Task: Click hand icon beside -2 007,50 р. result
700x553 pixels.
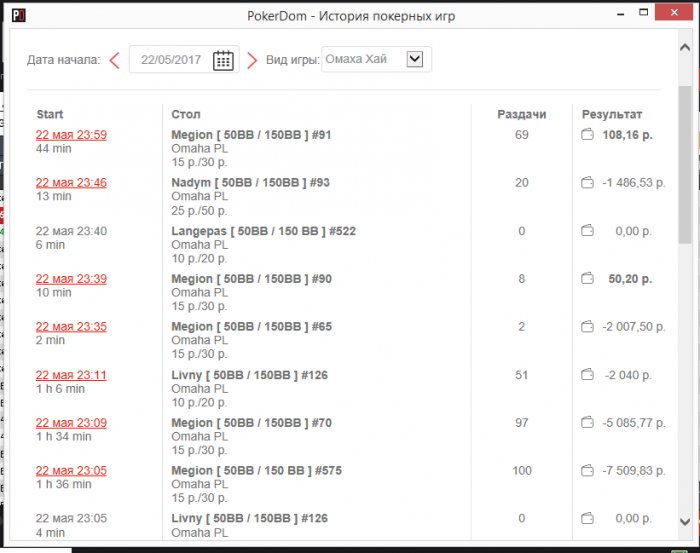Action: point(589,327)
